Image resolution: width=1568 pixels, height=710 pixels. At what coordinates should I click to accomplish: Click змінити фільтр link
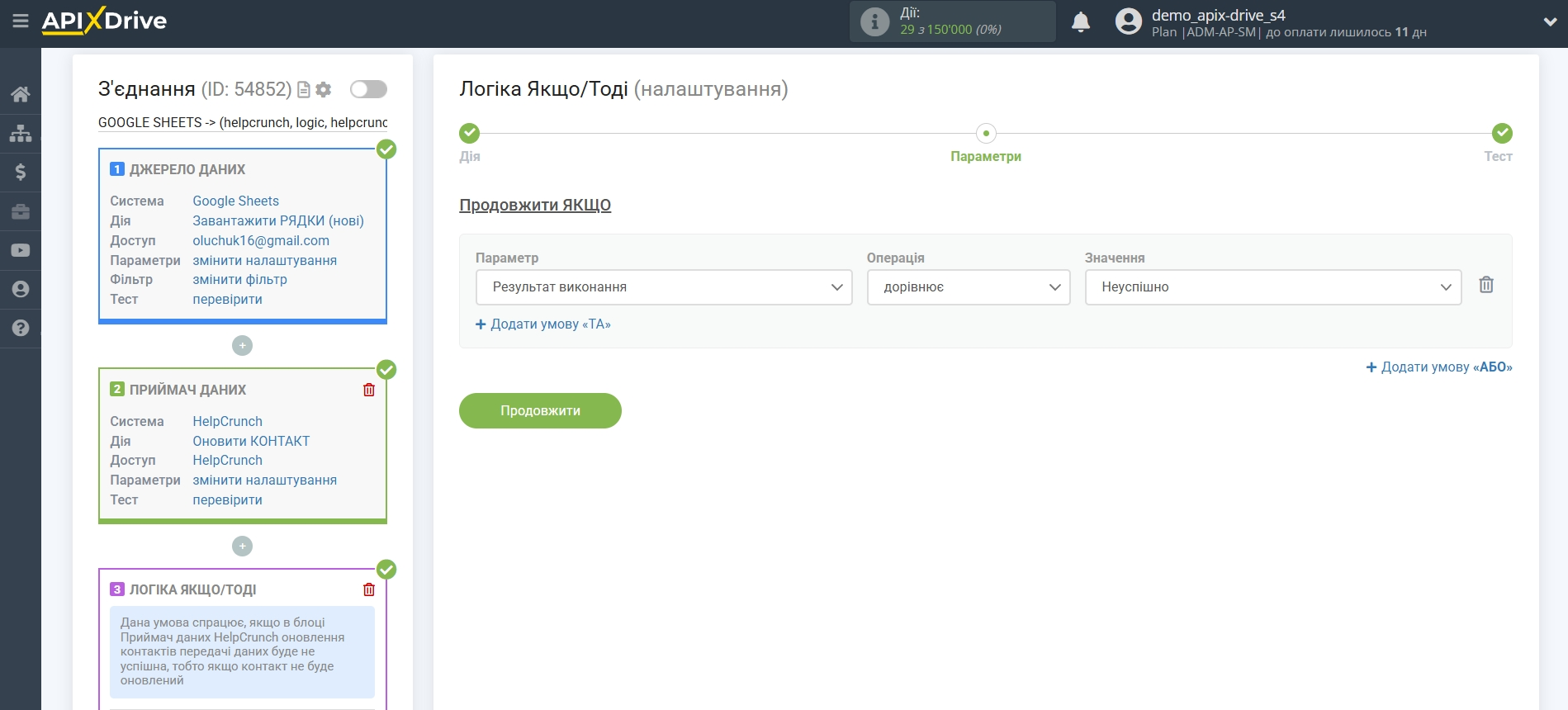pos(239,279)
